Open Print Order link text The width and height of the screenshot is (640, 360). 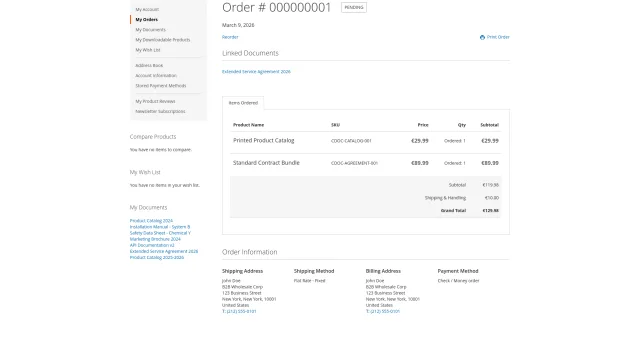pyautogui.click(x=498, y=37)
